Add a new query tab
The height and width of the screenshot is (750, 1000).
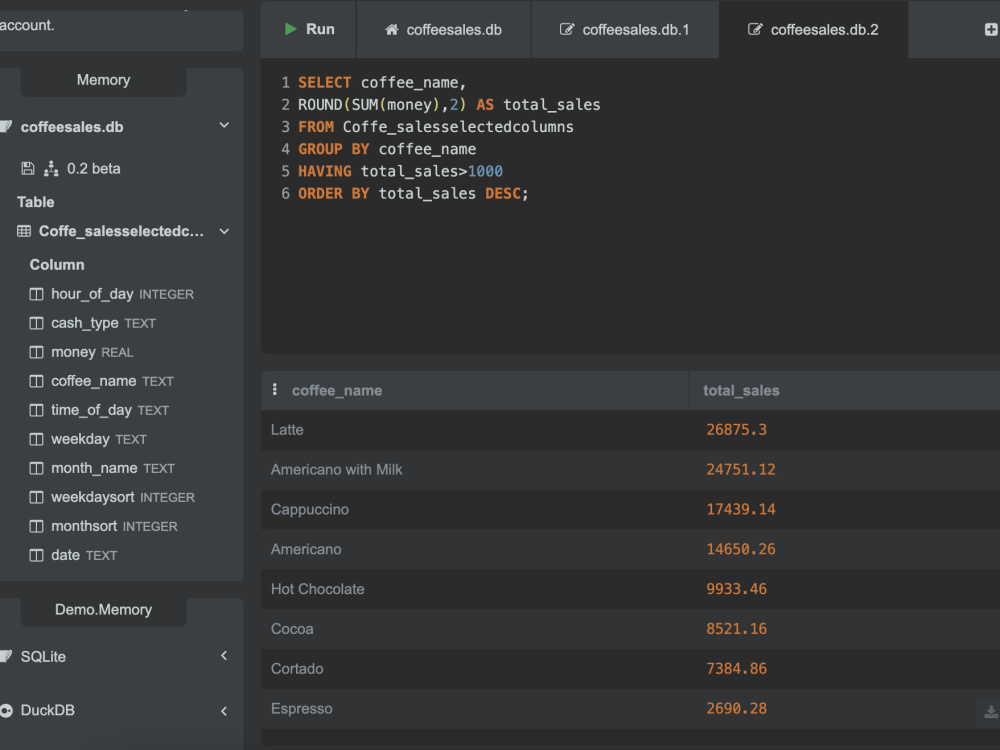(991, 29)
